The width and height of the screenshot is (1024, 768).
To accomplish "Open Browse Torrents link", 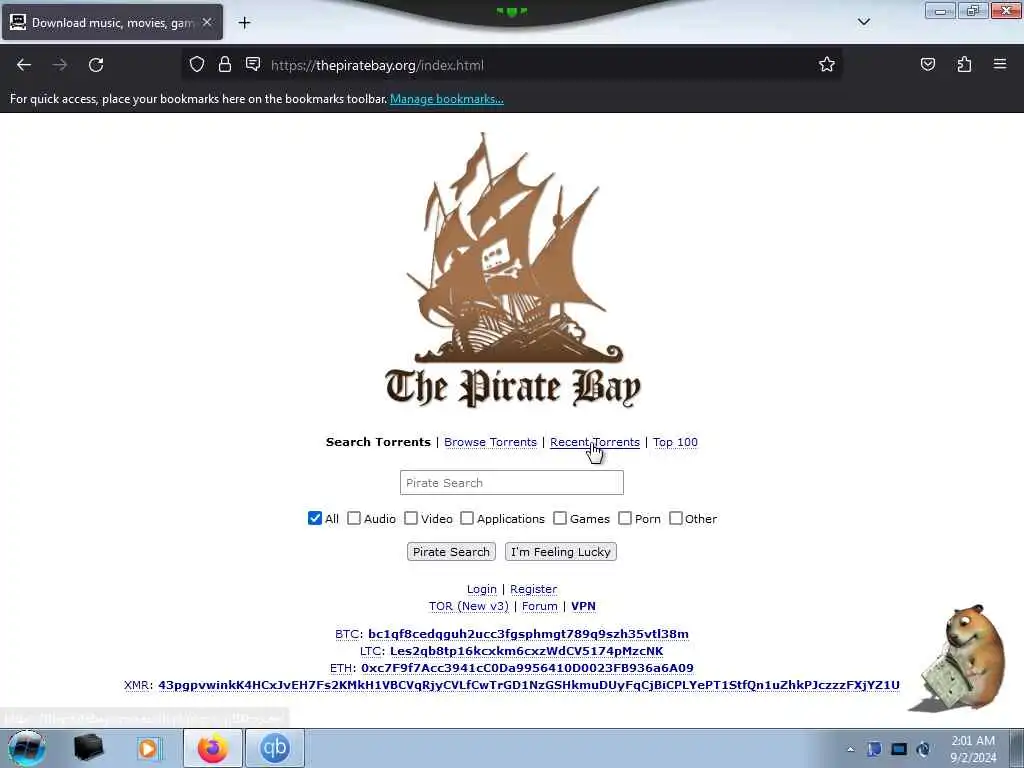I will coord(490,442).
